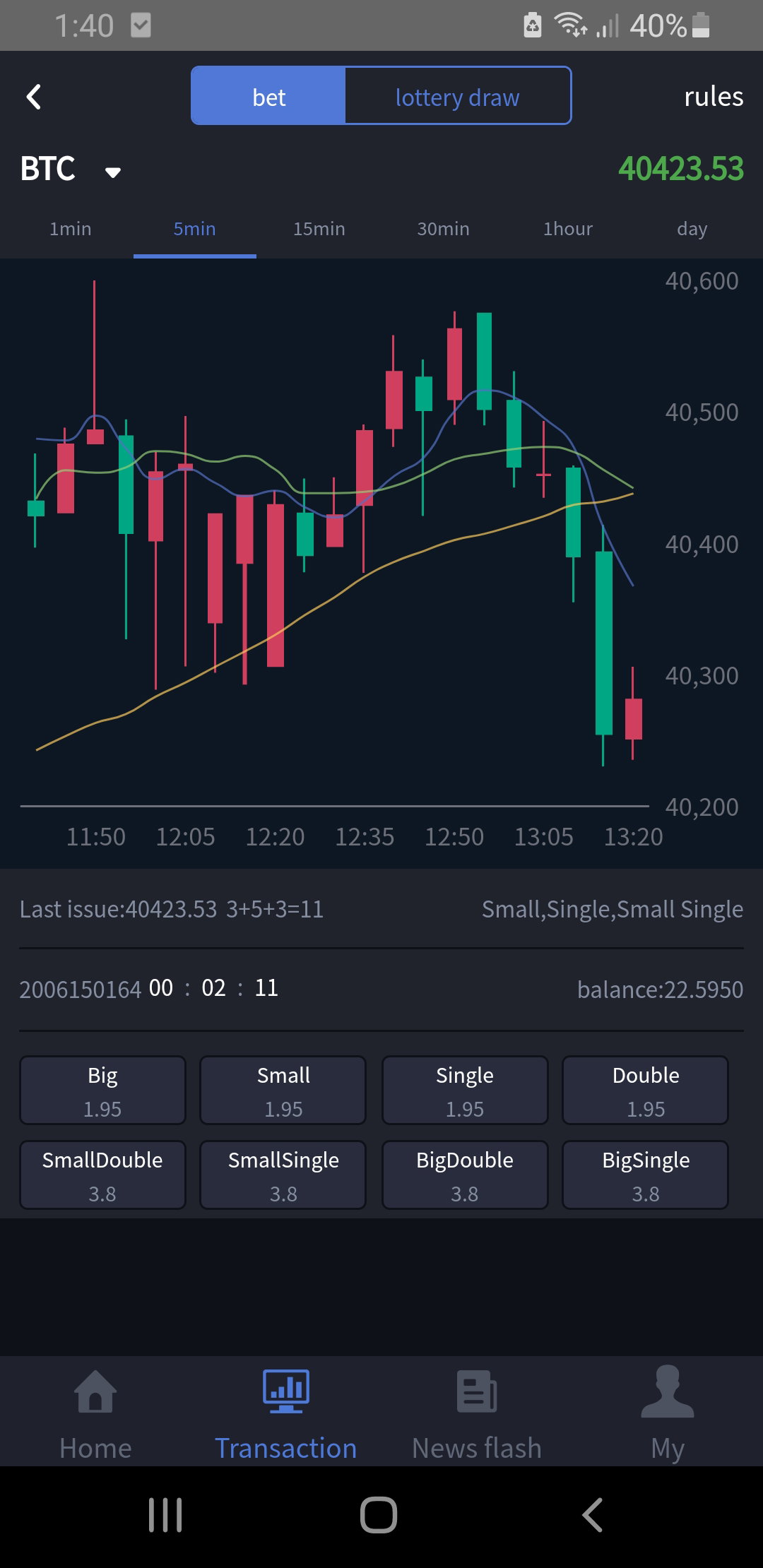Choose the BigSingle 3.8 bet
This screenshot has width=763, height=1568.
(646, 1175)
